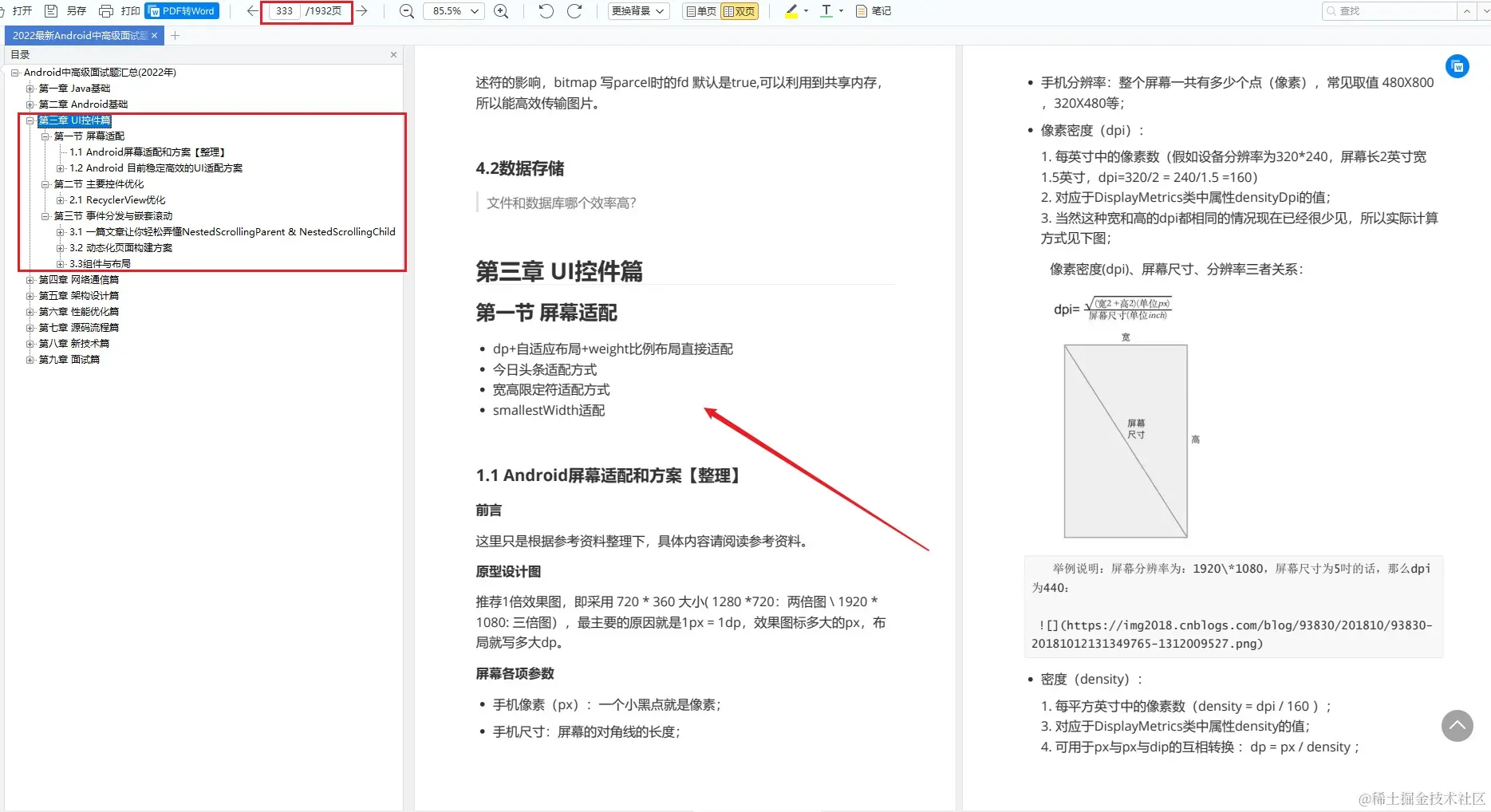Zoom out of the document

click(406, 10)
